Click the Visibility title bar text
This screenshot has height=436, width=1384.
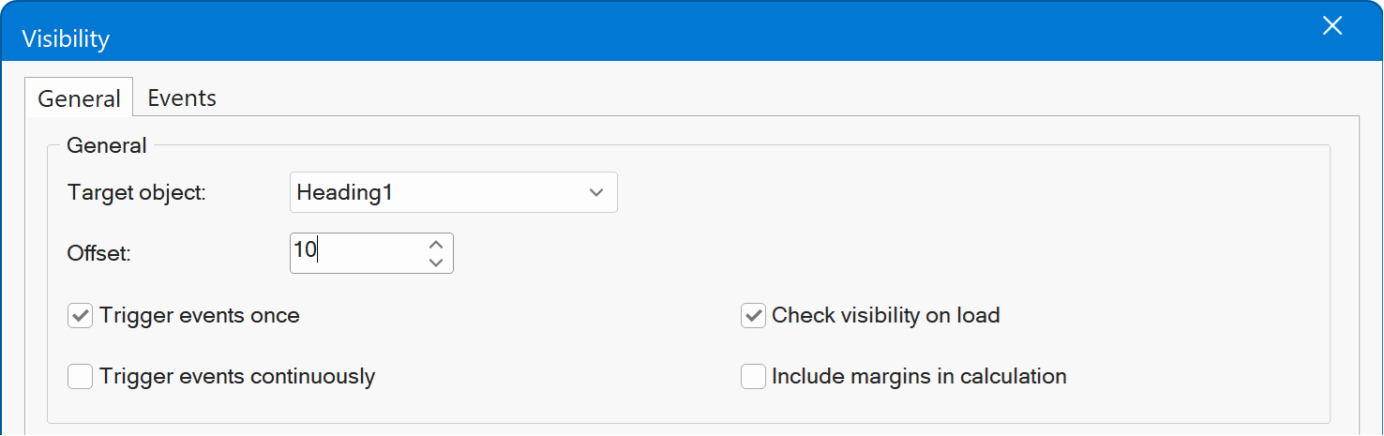(x=66, y=39)
